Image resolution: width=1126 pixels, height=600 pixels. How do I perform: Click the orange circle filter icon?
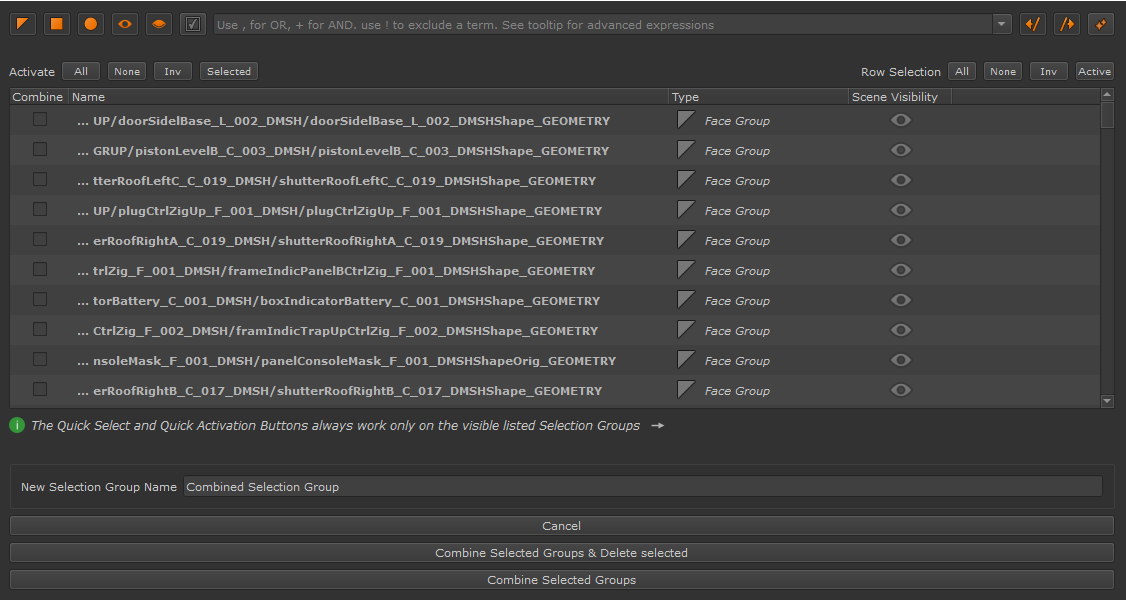tap(91, 24)
